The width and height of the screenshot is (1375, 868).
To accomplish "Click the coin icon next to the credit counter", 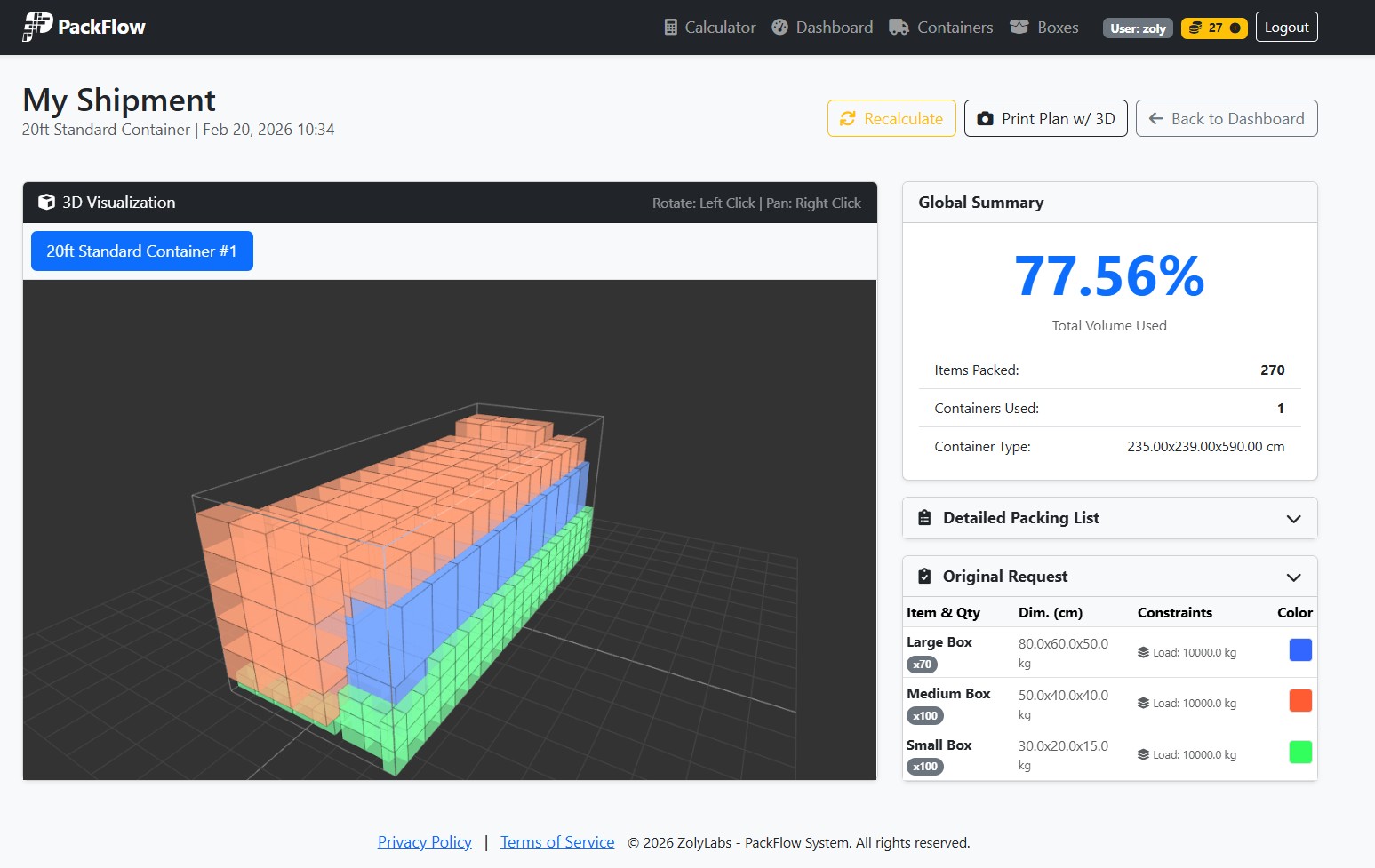I will [x=1194, y=28].
